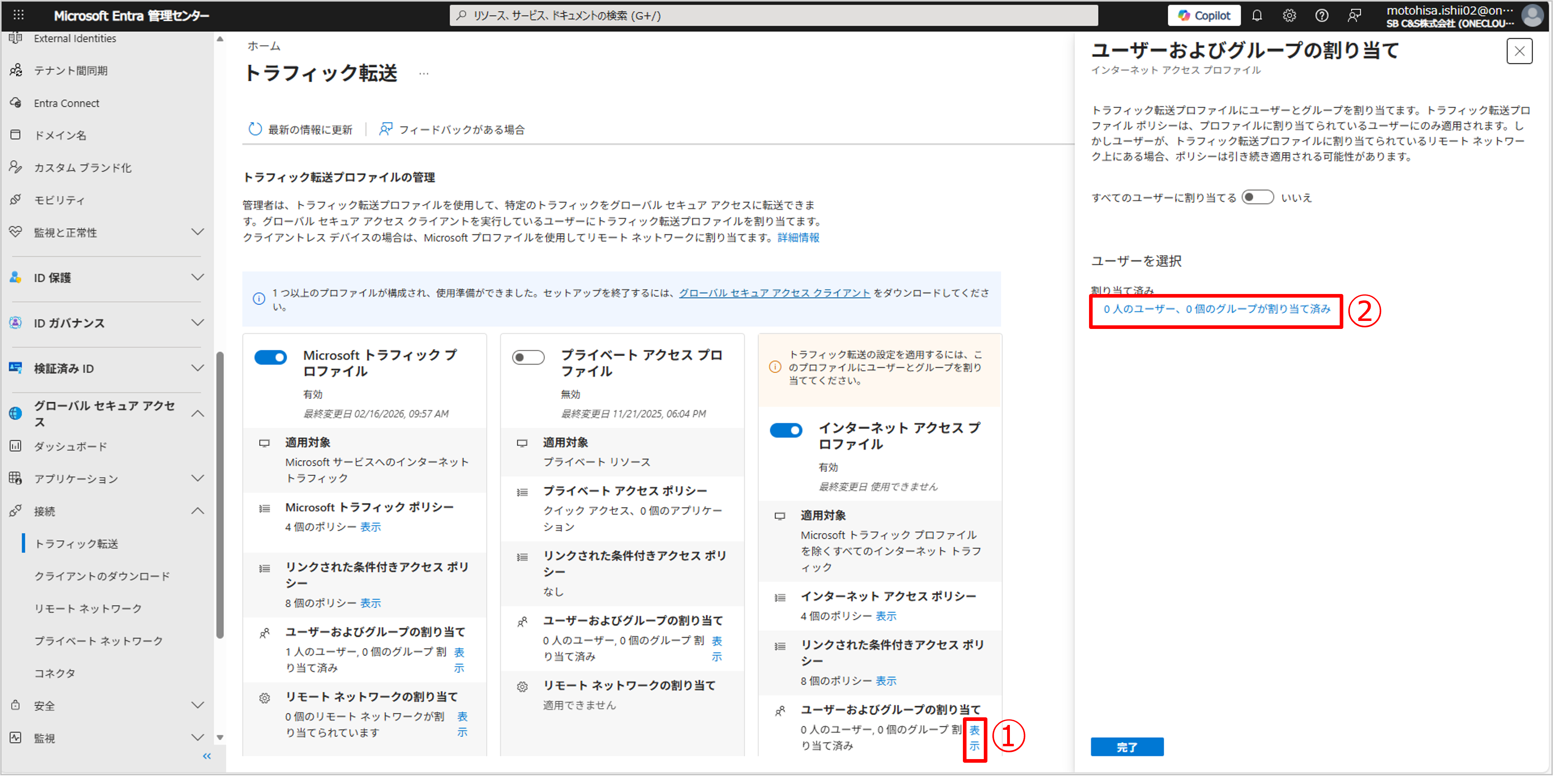Screen dimensions: 1553x784
Task: Toggle the Microsoft トラフィック プロファイル switch
Action: tap(271, 357)
